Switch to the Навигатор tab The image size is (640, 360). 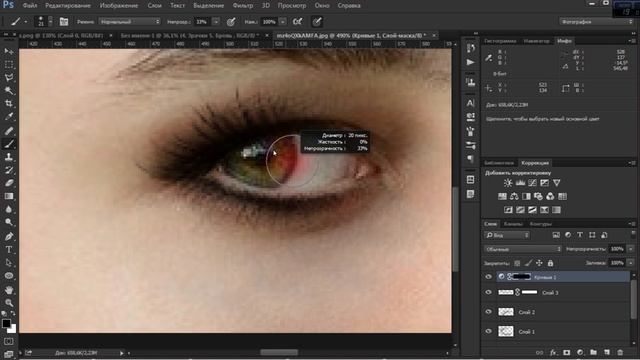(x=536, y=41)
